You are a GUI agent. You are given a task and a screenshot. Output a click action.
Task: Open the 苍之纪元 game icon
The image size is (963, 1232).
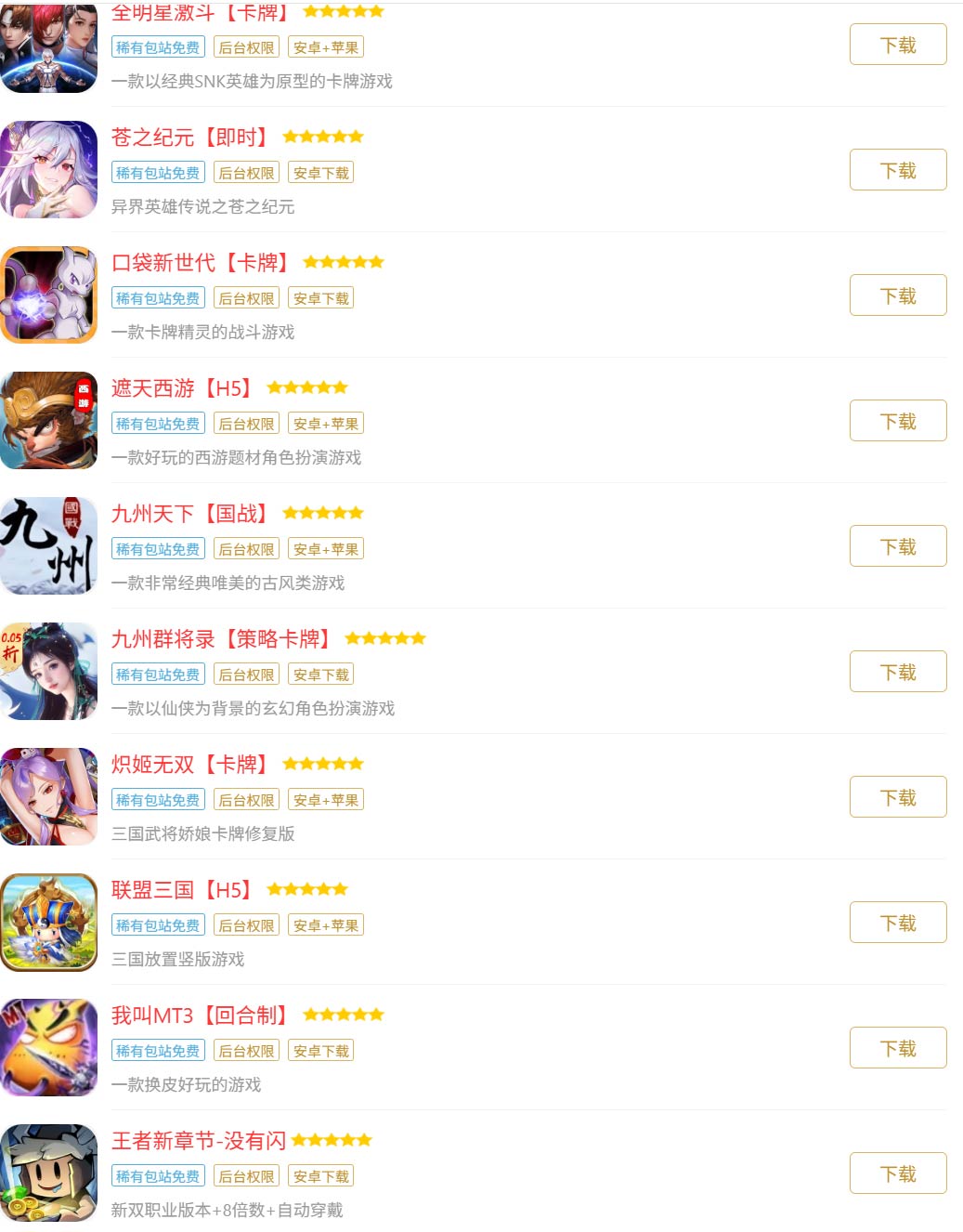(x=48, y=169)
